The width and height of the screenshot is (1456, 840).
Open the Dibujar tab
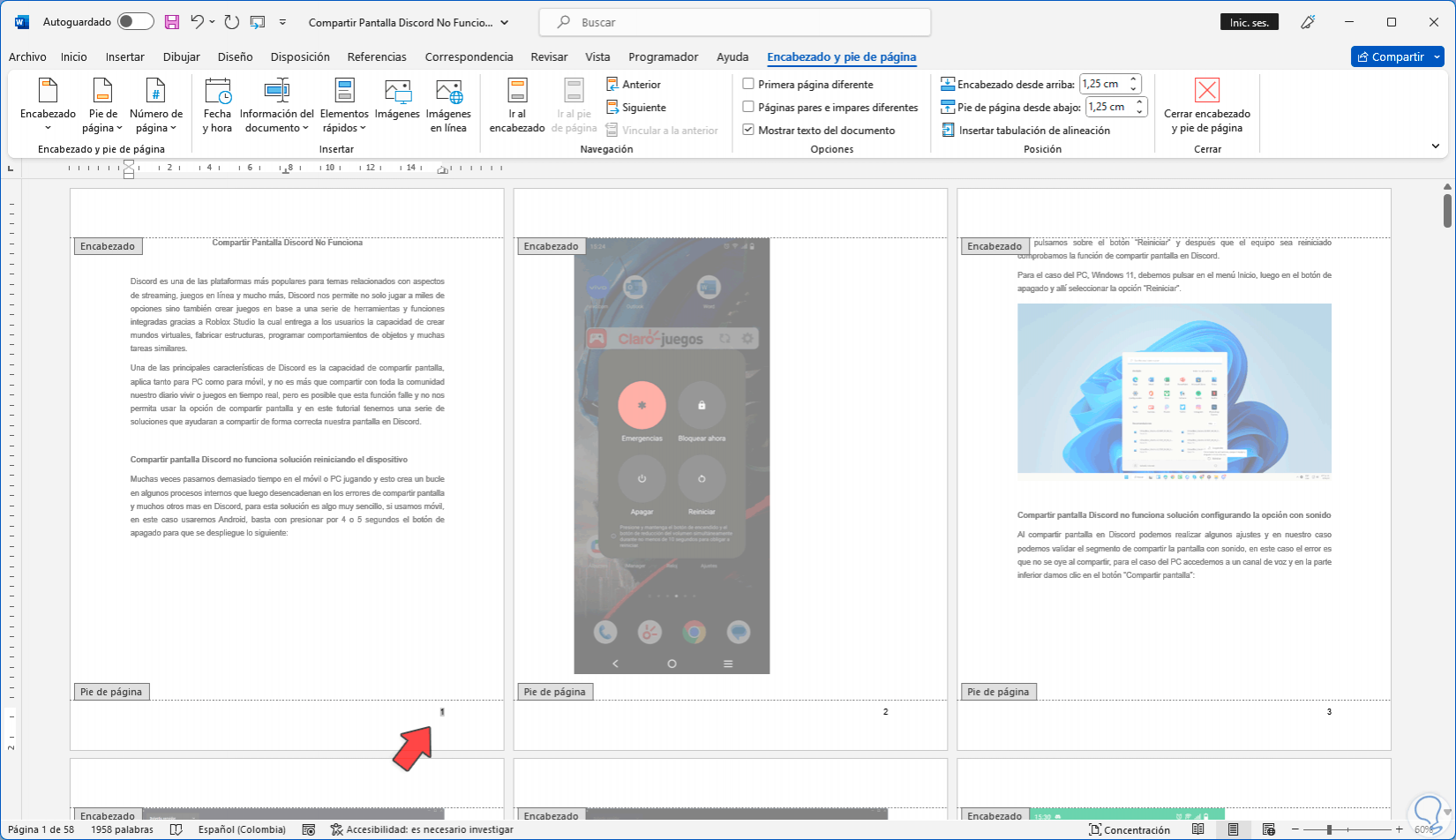tap(182, 56)
